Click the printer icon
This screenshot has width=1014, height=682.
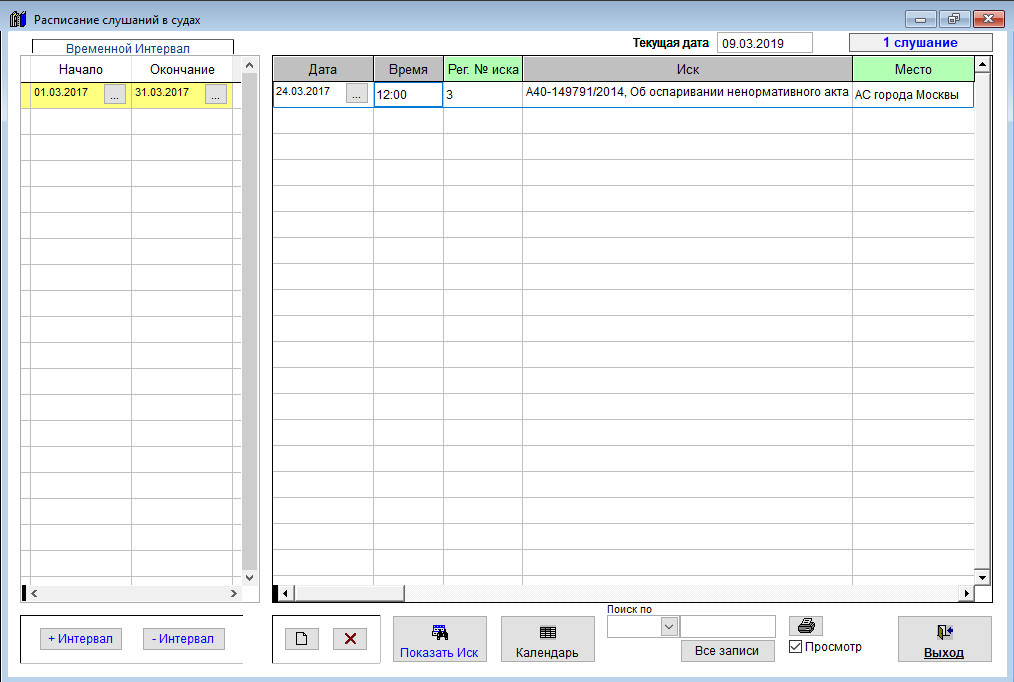tap(806, 626)
